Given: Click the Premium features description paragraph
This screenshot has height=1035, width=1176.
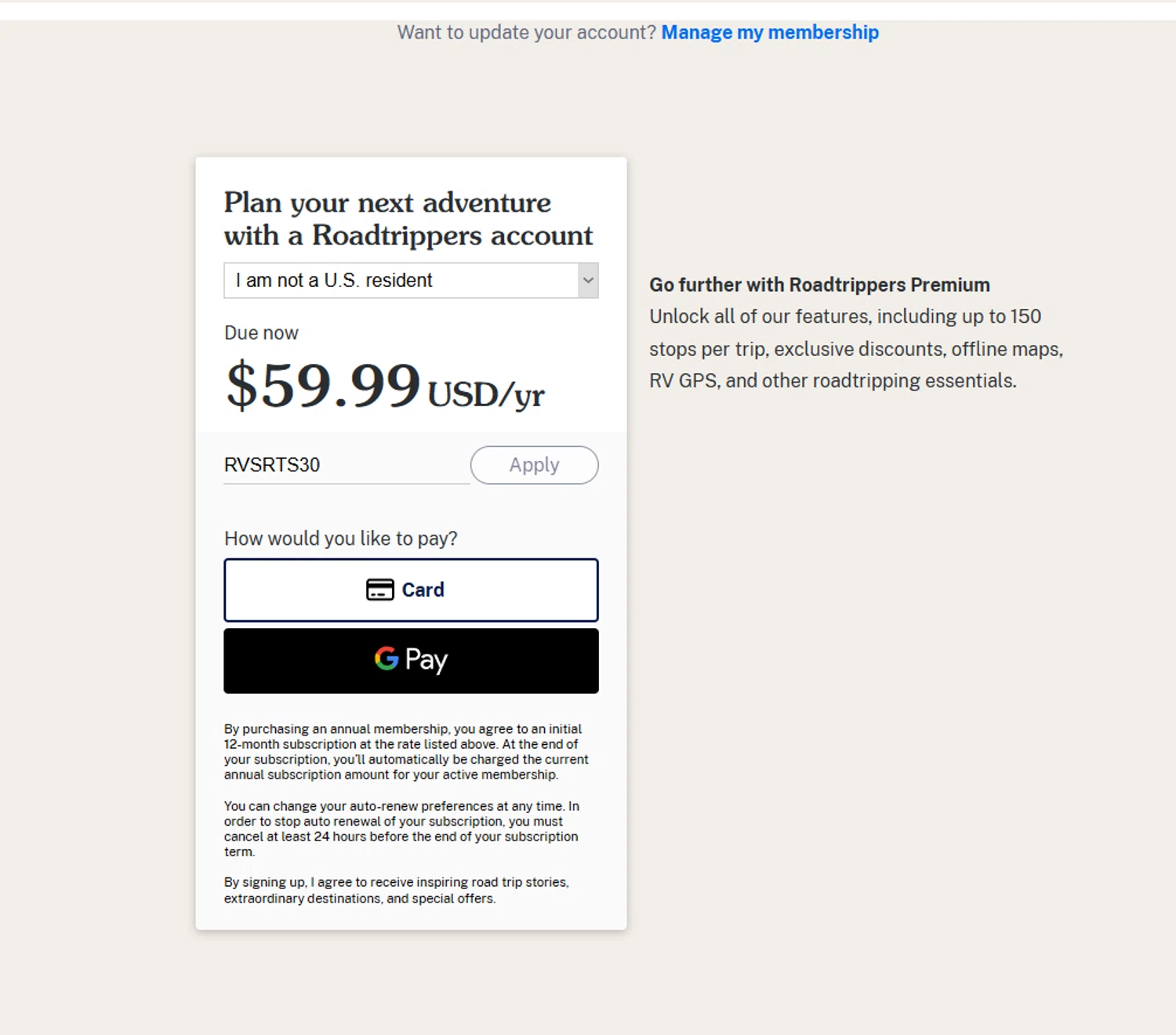Looking at the screenshot, I should [x=855, y=349].
